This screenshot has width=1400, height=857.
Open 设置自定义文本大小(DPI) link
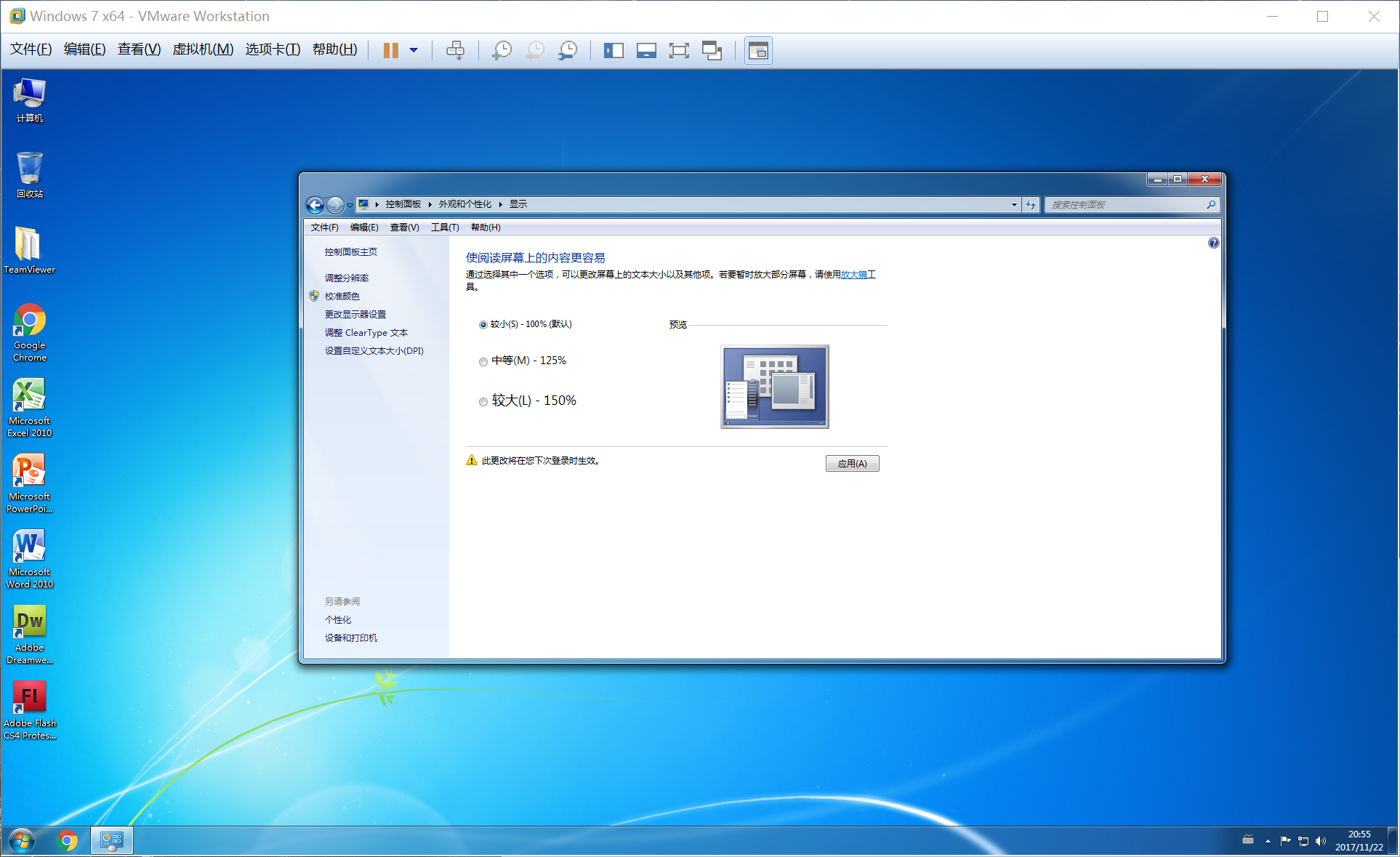tap(374, 350)
